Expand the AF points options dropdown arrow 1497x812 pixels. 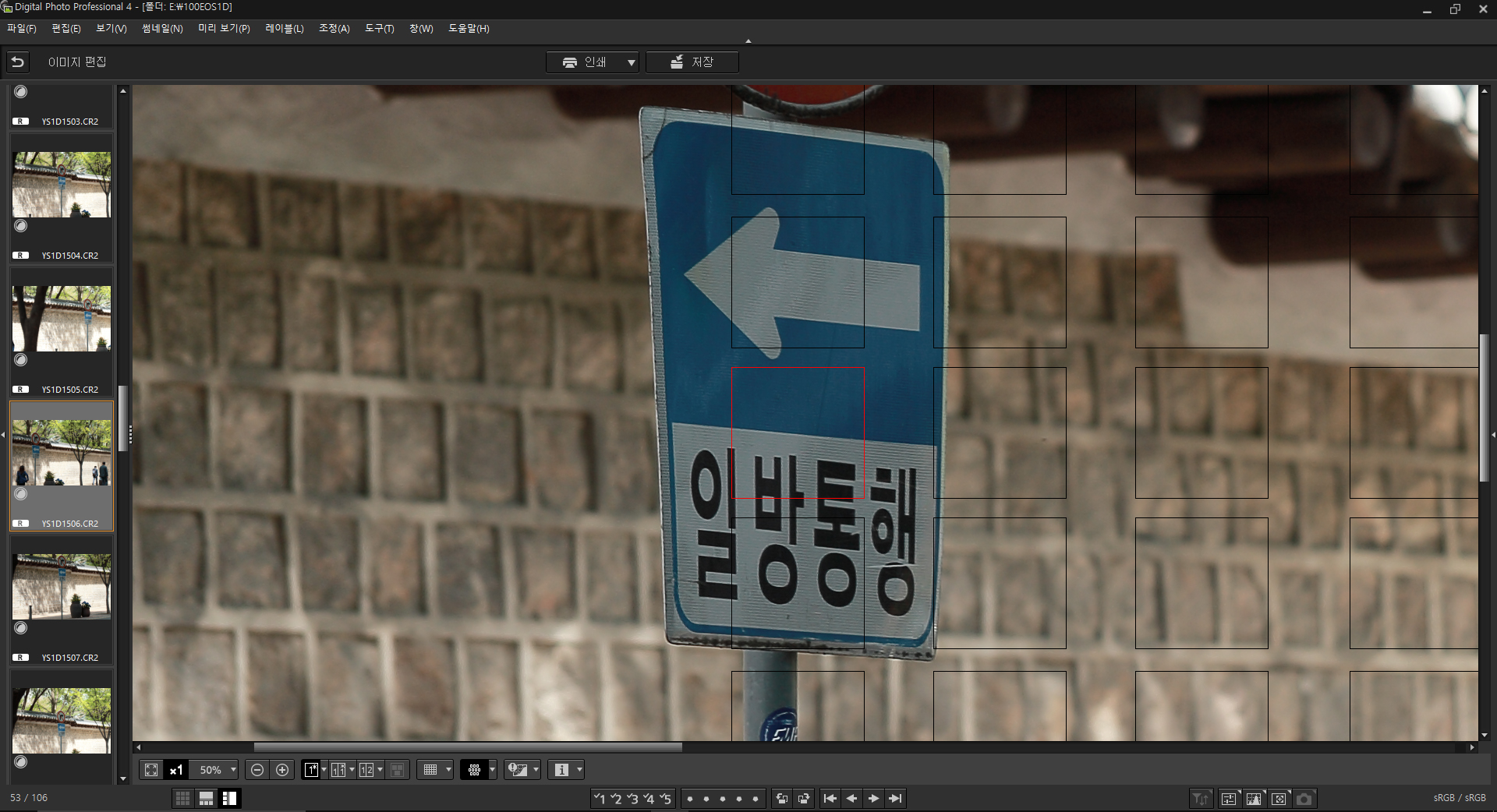492,770
